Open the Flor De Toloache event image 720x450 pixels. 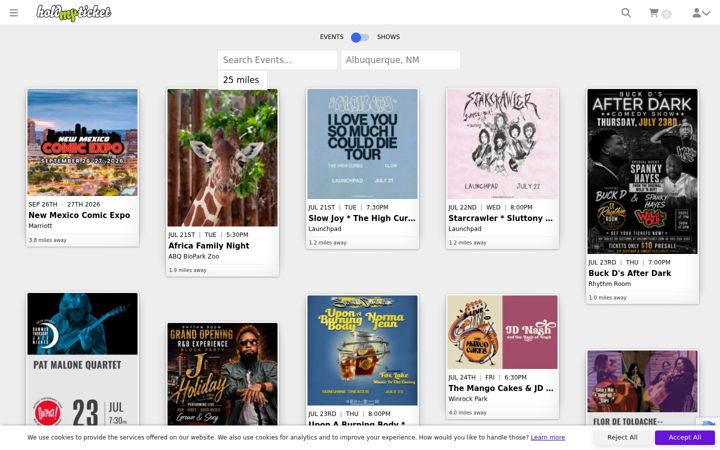[643, 382]
